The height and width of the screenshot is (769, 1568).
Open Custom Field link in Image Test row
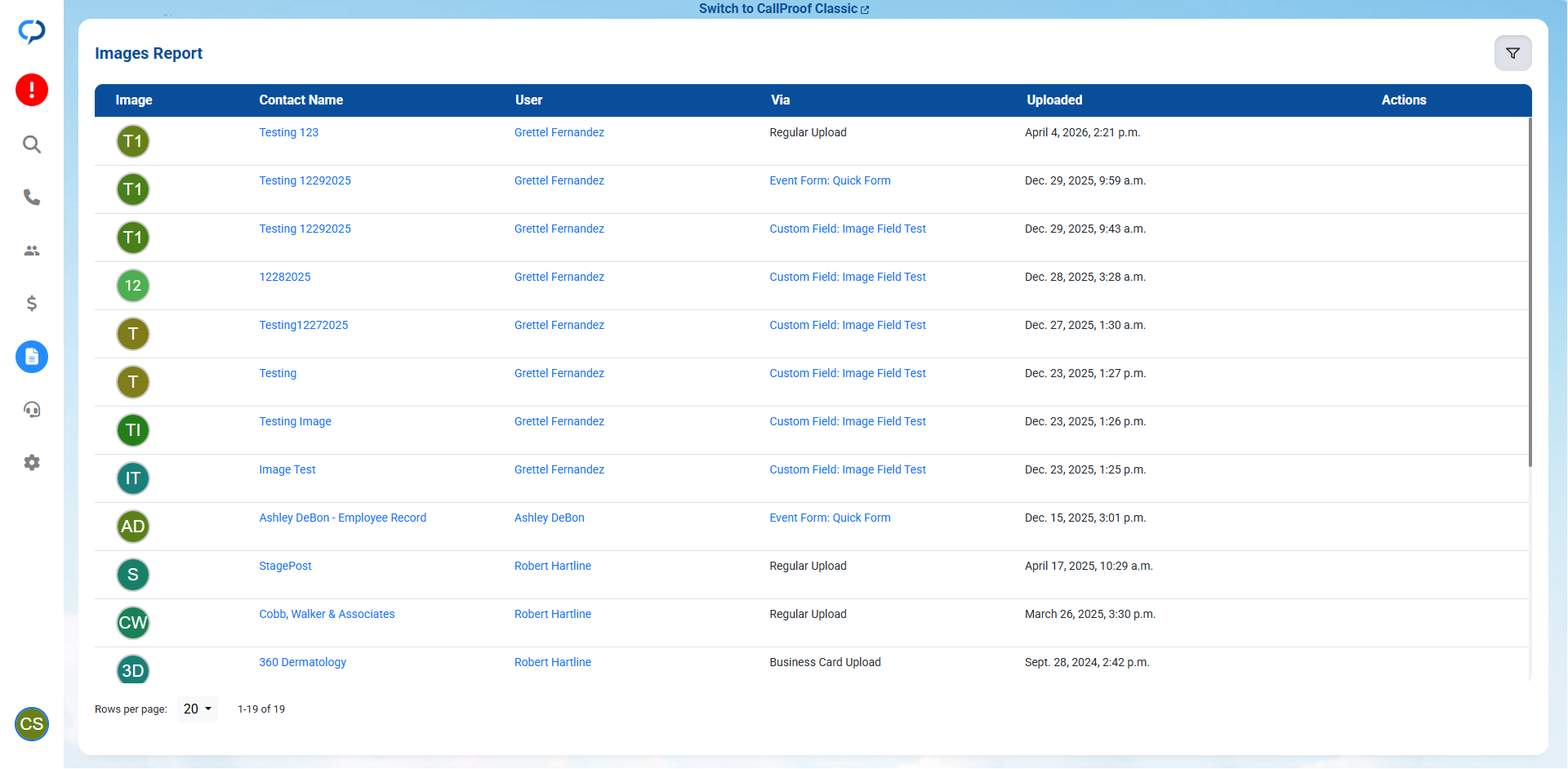pos(848,469)
